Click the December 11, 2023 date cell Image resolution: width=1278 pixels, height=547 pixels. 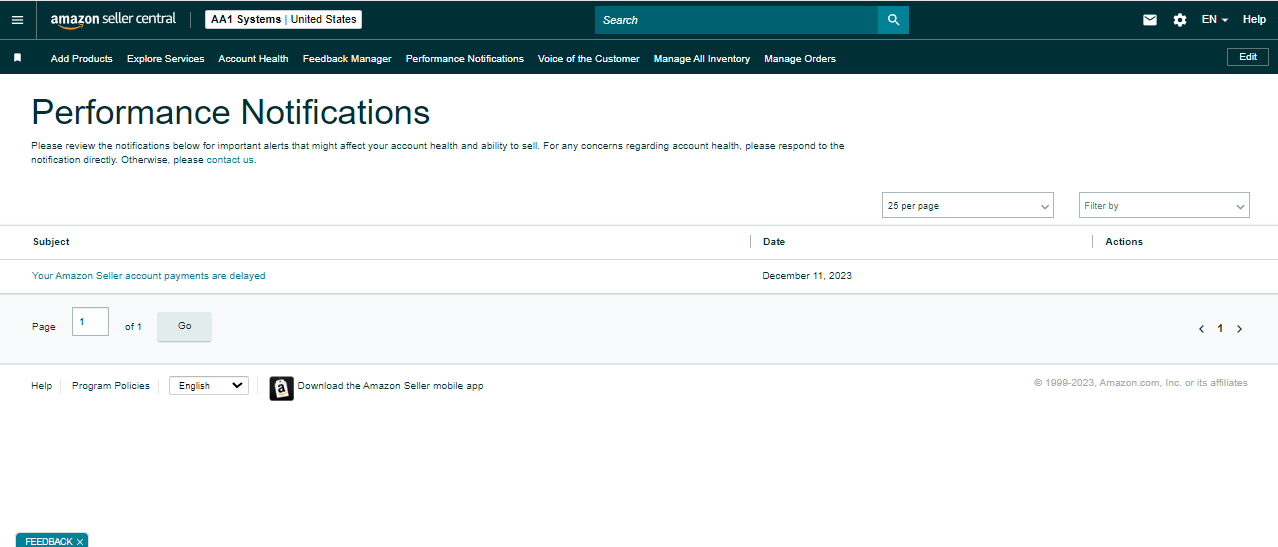[807, 276]
